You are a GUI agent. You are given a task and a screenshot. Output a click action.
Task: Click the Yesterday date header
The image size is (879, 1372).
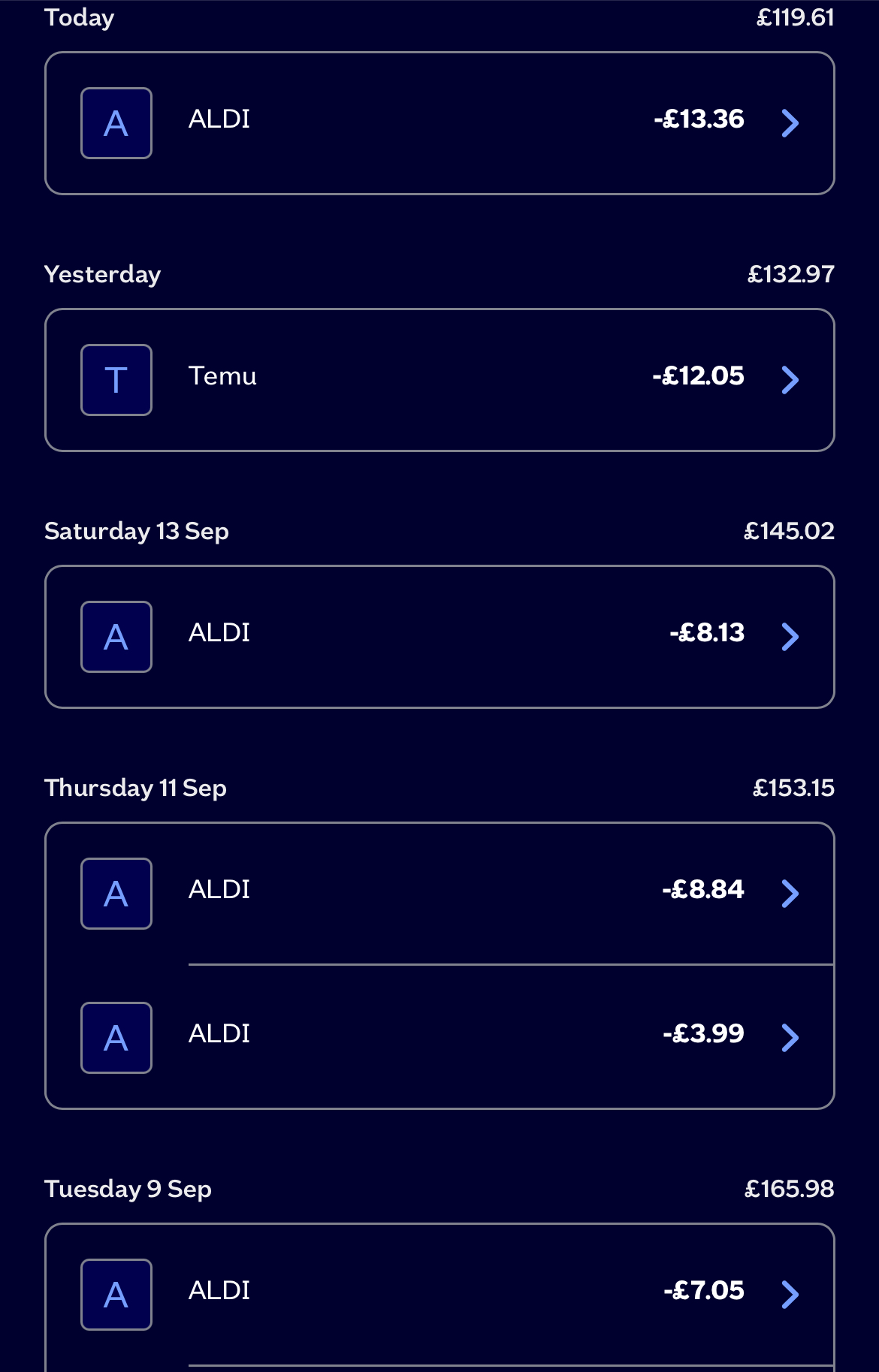pos(102,275)
